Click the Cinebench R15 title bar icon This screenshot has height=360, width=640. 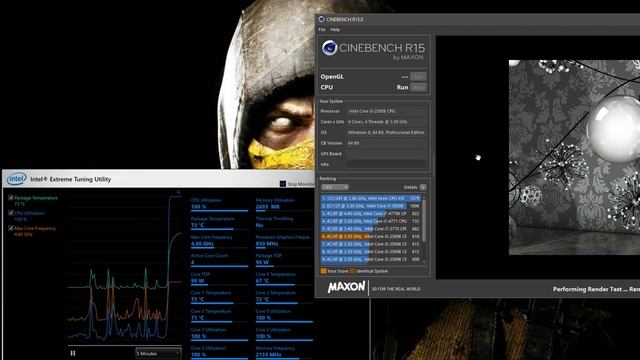[321, 19]
